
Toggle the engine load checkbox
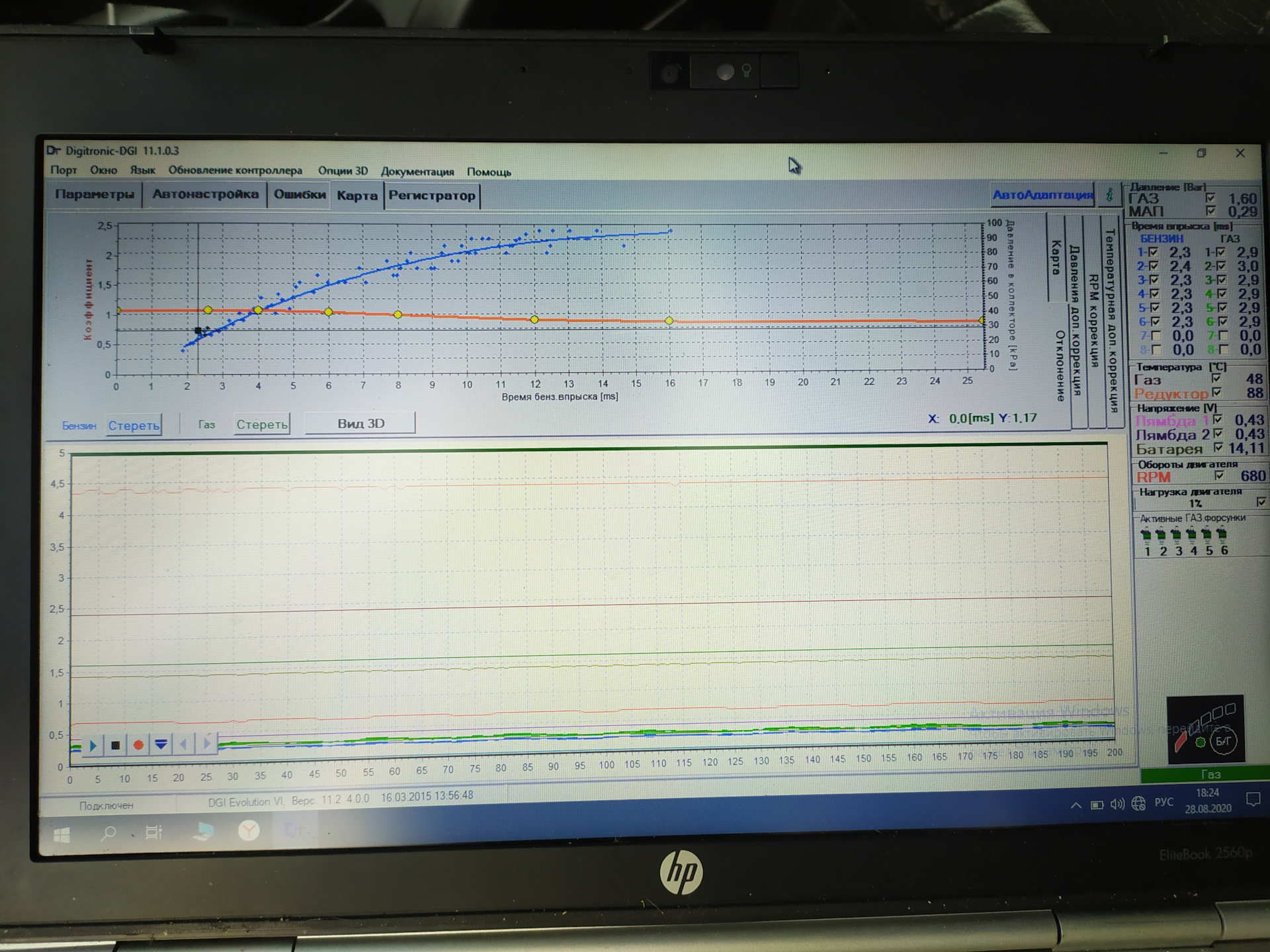click(x=1261, y=502)
